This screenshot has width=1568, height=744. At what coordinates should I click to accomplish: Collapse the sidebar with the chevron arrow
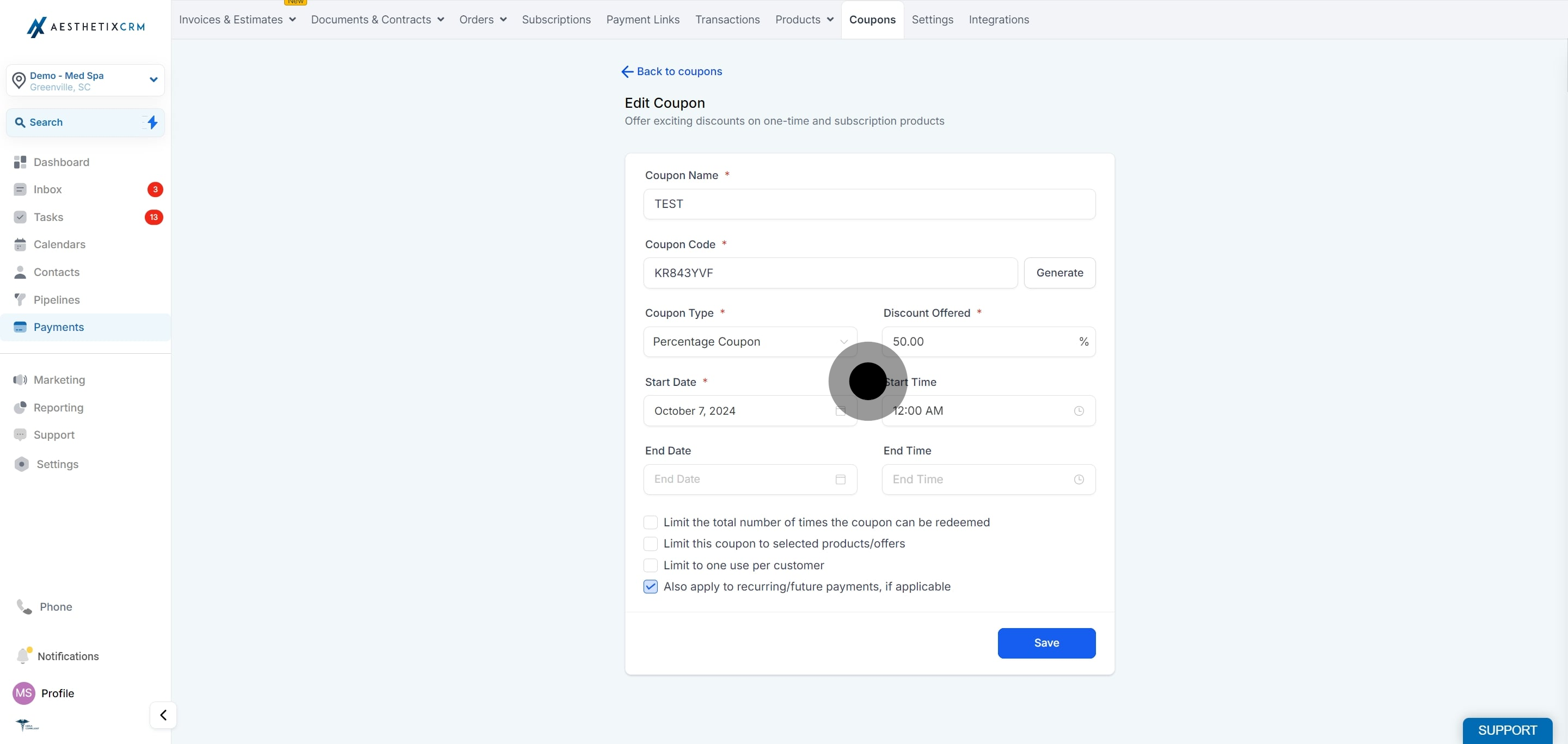click(163, 715)
